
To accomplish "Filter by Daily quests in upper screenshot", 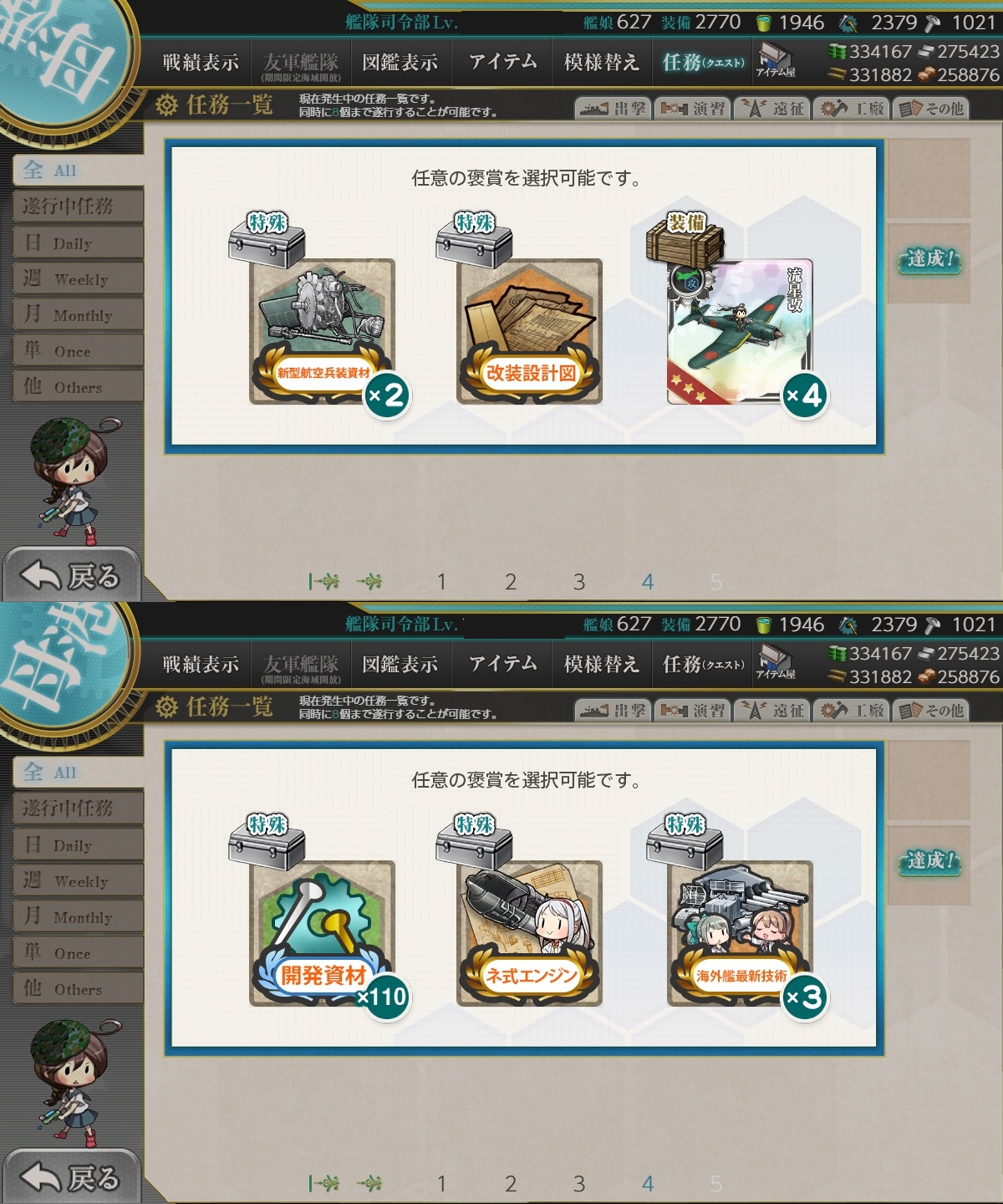I will [x=78, y=243].
